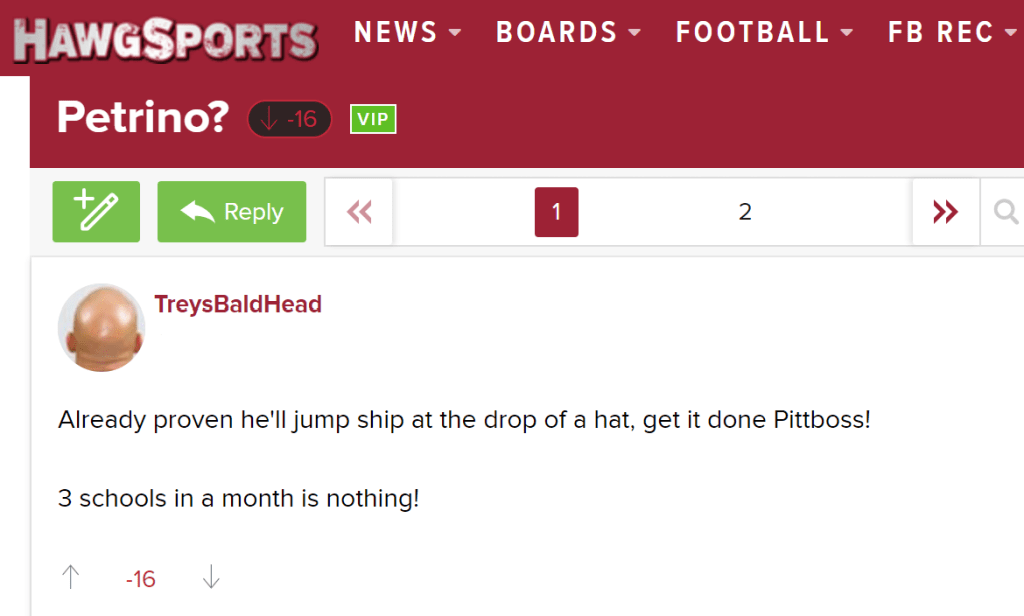Open TreysBaldHead avatar image
Screen dimensions: 1024x616
(x=102, y=327)
